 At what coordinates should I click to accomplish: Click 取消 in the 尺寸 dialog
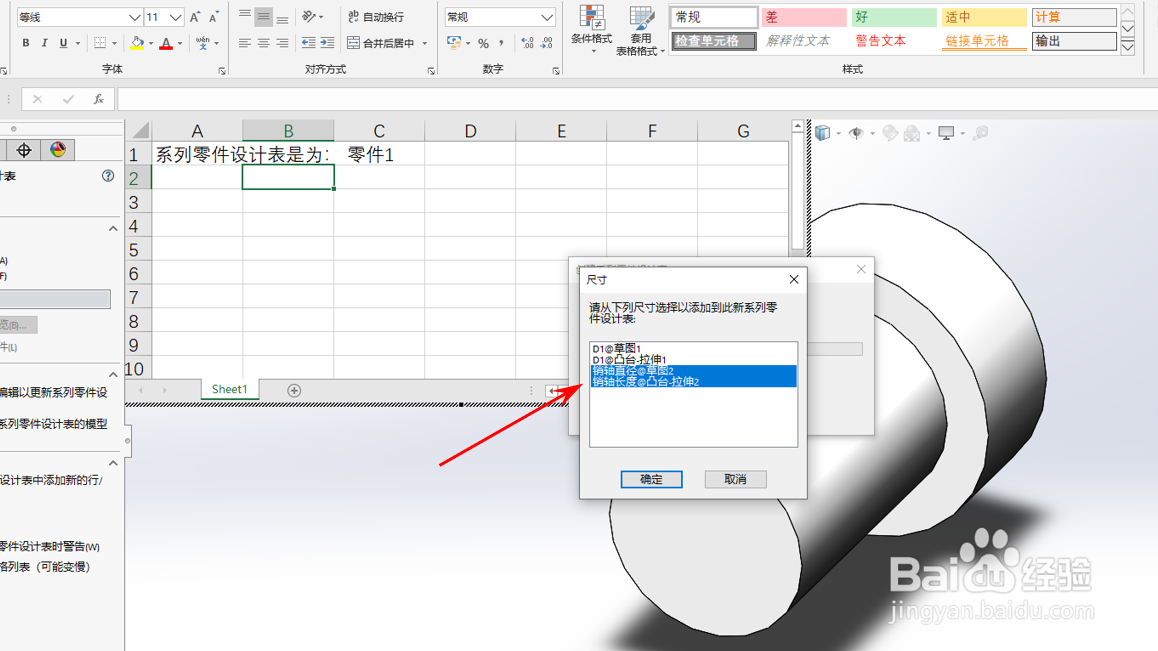point(736,479)
